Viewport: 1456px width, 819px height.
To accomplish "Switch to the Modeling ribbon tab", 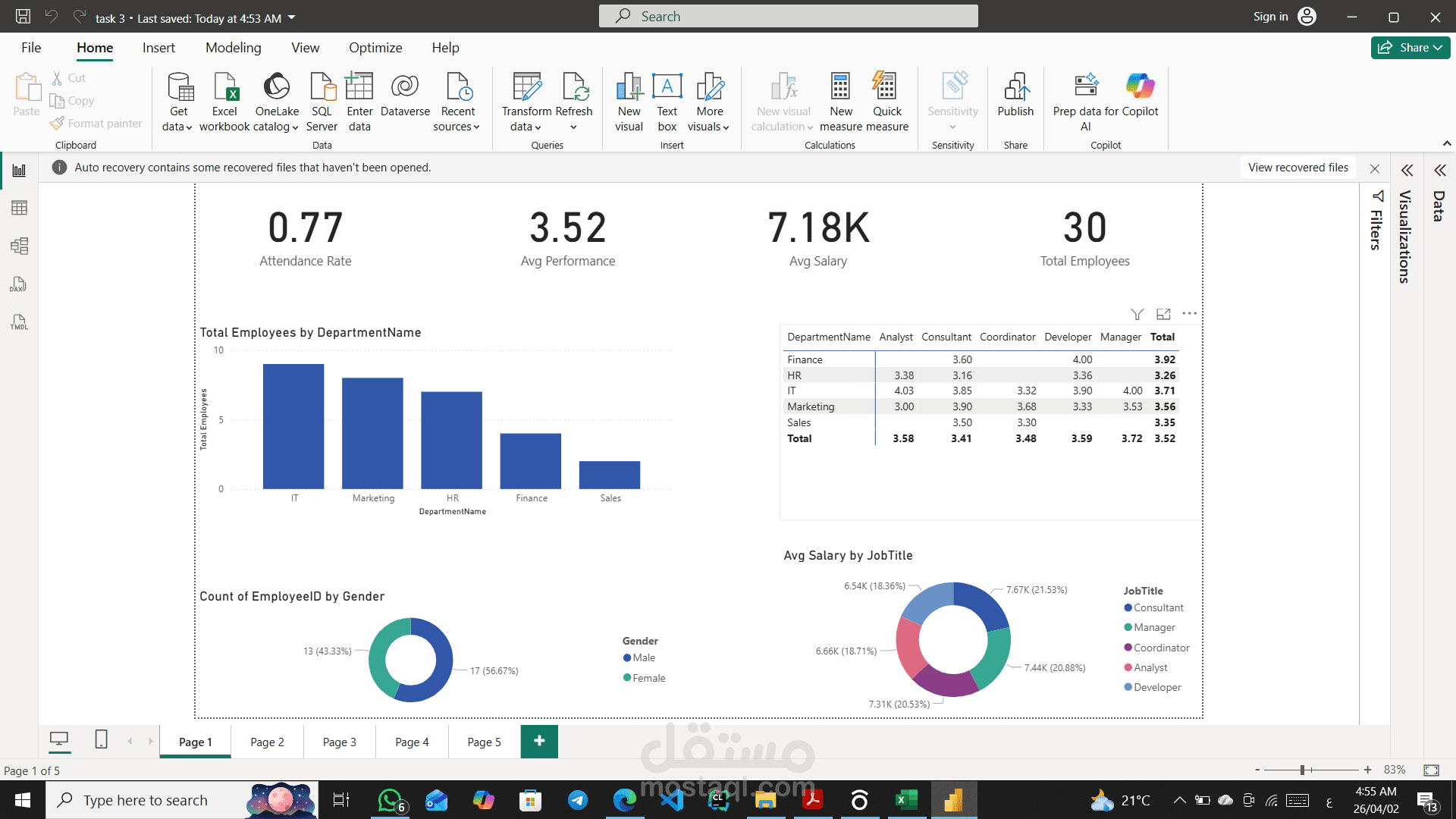I will tap(233, 47).
